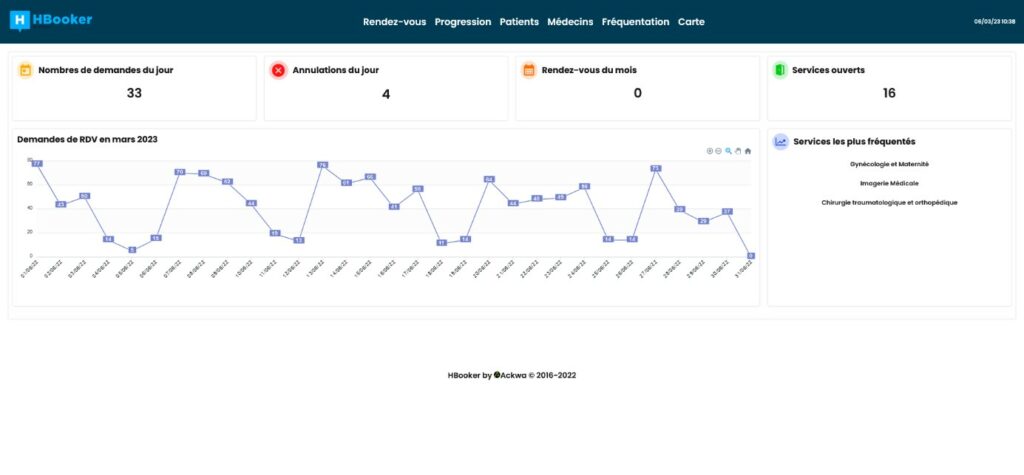Click the most frequented services chart icon
The image size is (1024, 475).
(x=780, y=142)
